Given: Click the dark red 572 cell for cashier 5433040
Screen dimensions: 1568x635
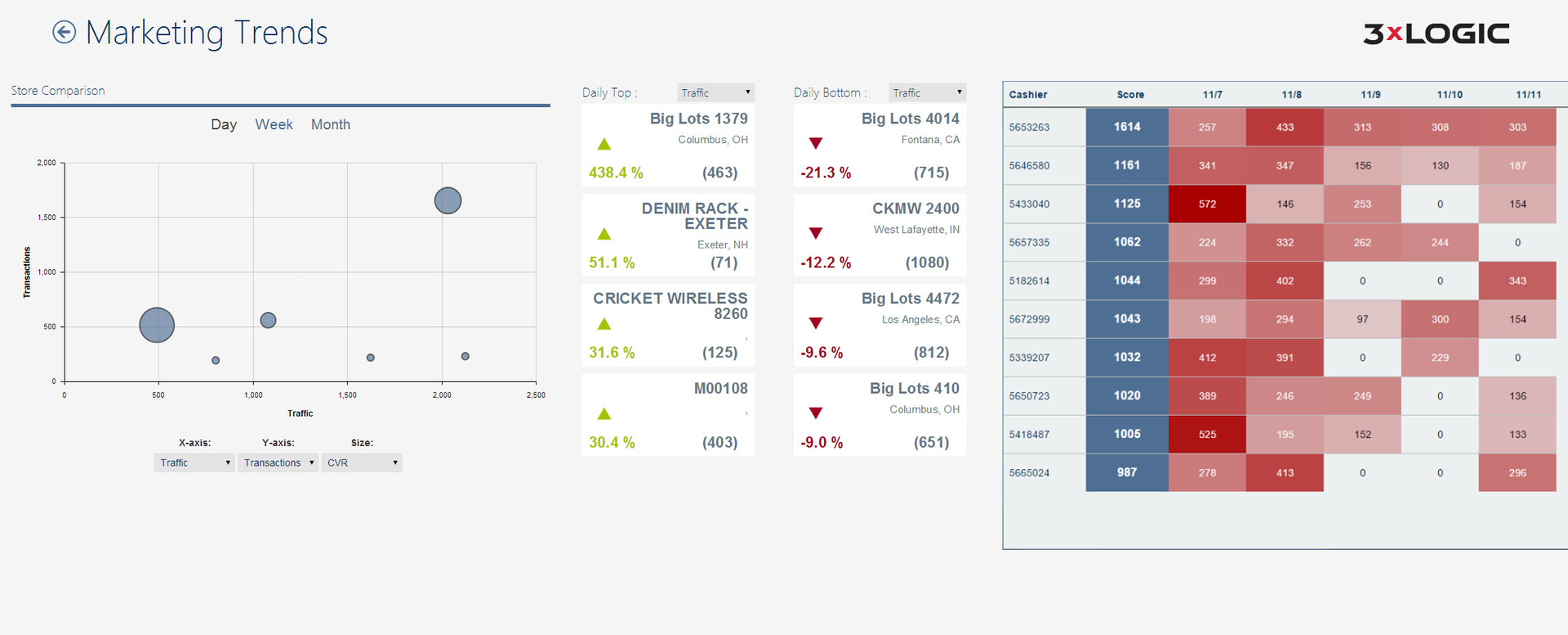Looking at the screenshot, I should point(1207,203).
